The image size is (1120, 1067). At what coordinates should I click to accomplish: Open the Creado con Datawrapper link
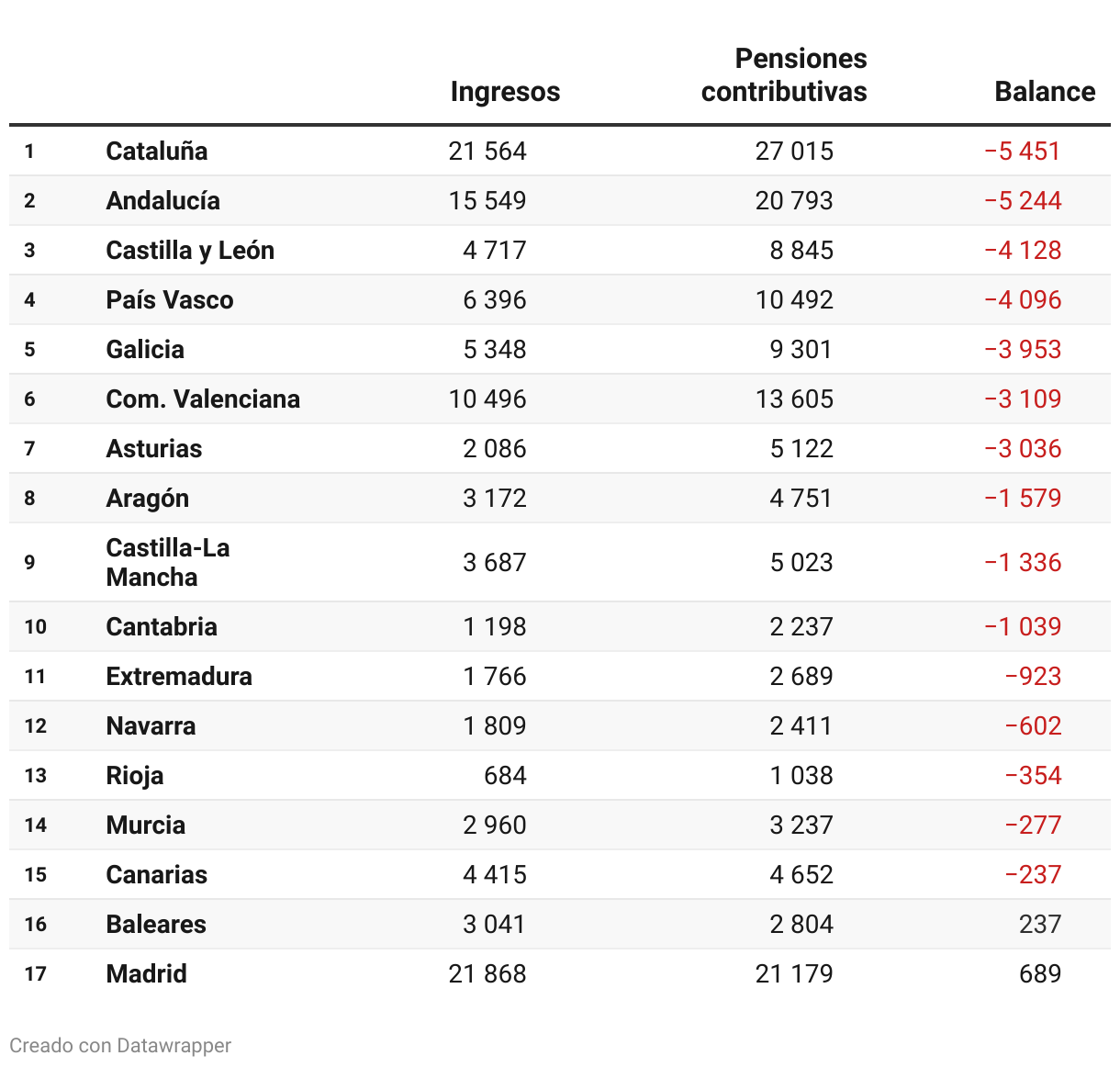coord(120,1045)
